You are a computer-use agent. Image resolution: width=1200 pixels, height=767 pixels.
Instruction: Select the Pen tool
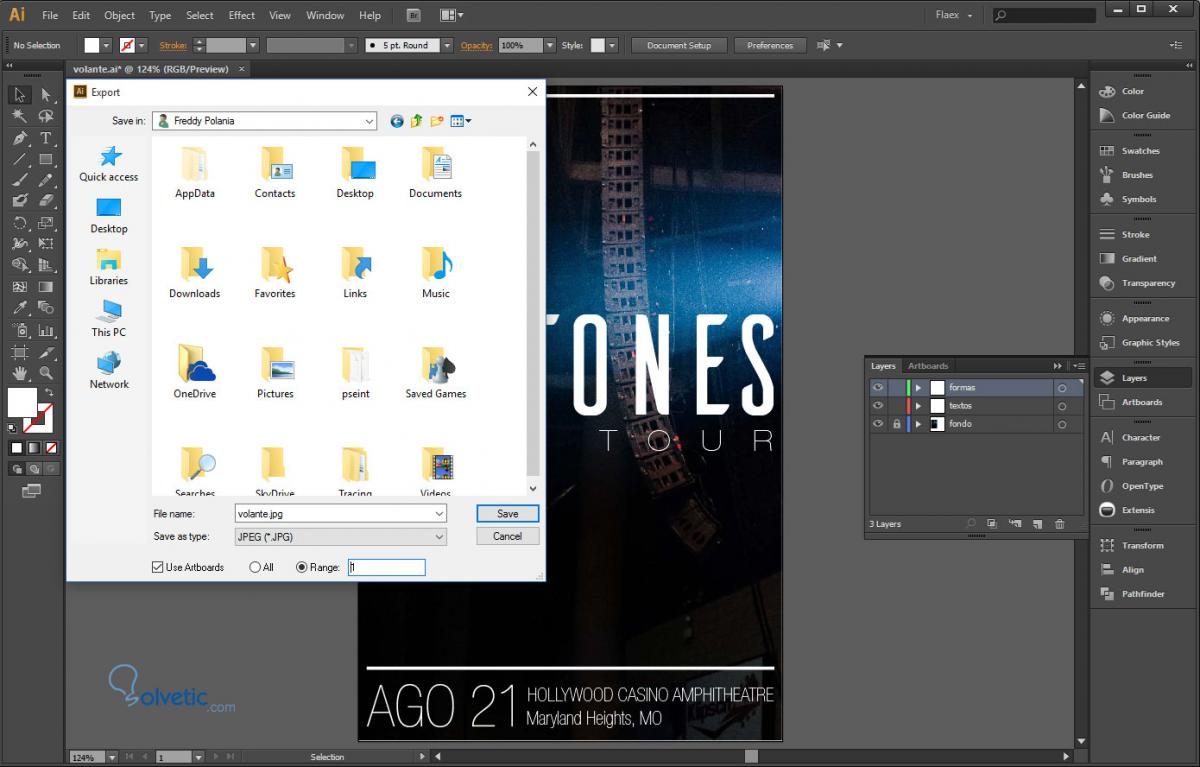[x=20, y=138]
